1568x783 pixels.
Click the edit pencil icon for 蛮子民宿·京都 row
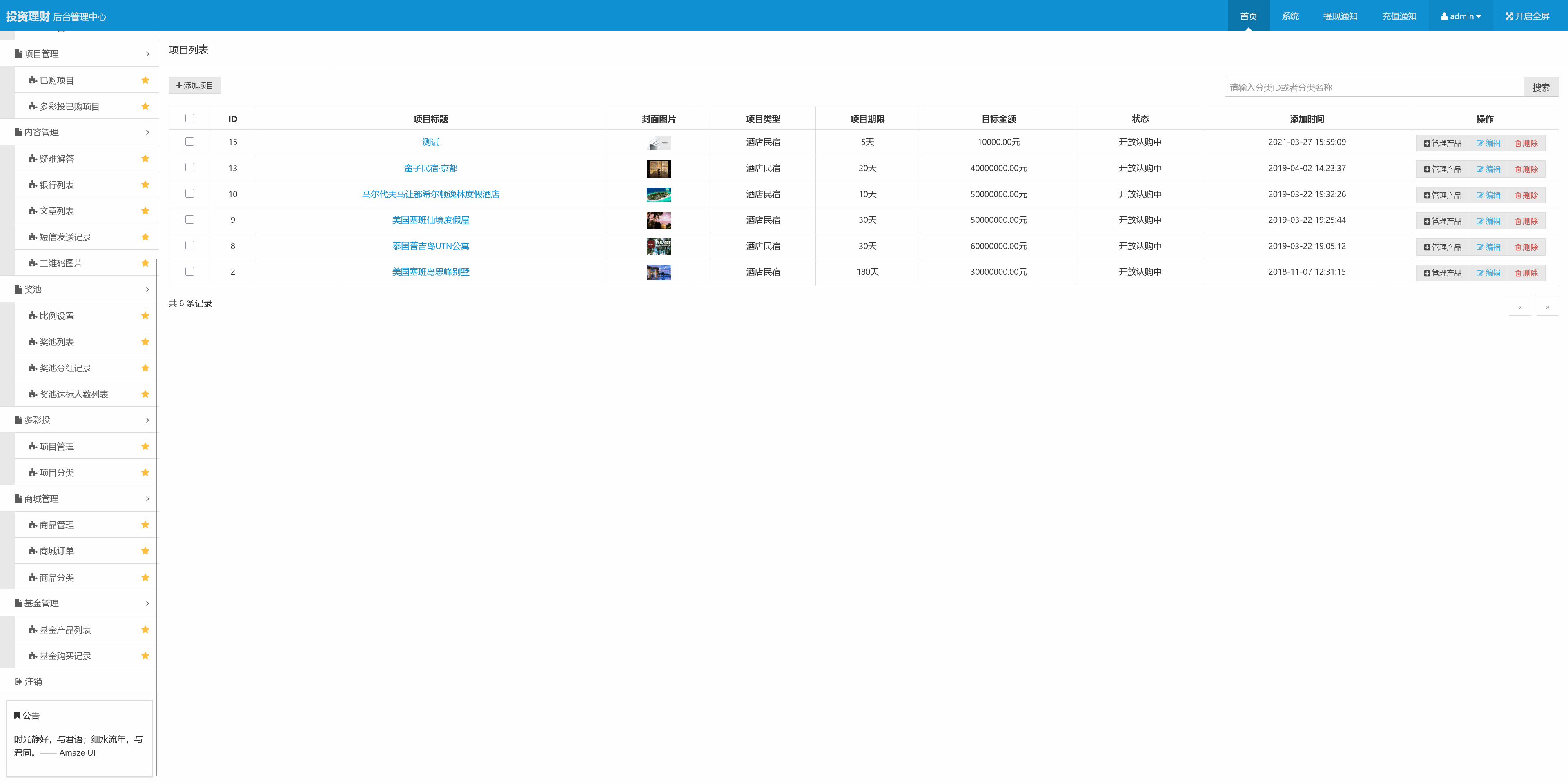pyautogui.click(x=1479, y=170)
